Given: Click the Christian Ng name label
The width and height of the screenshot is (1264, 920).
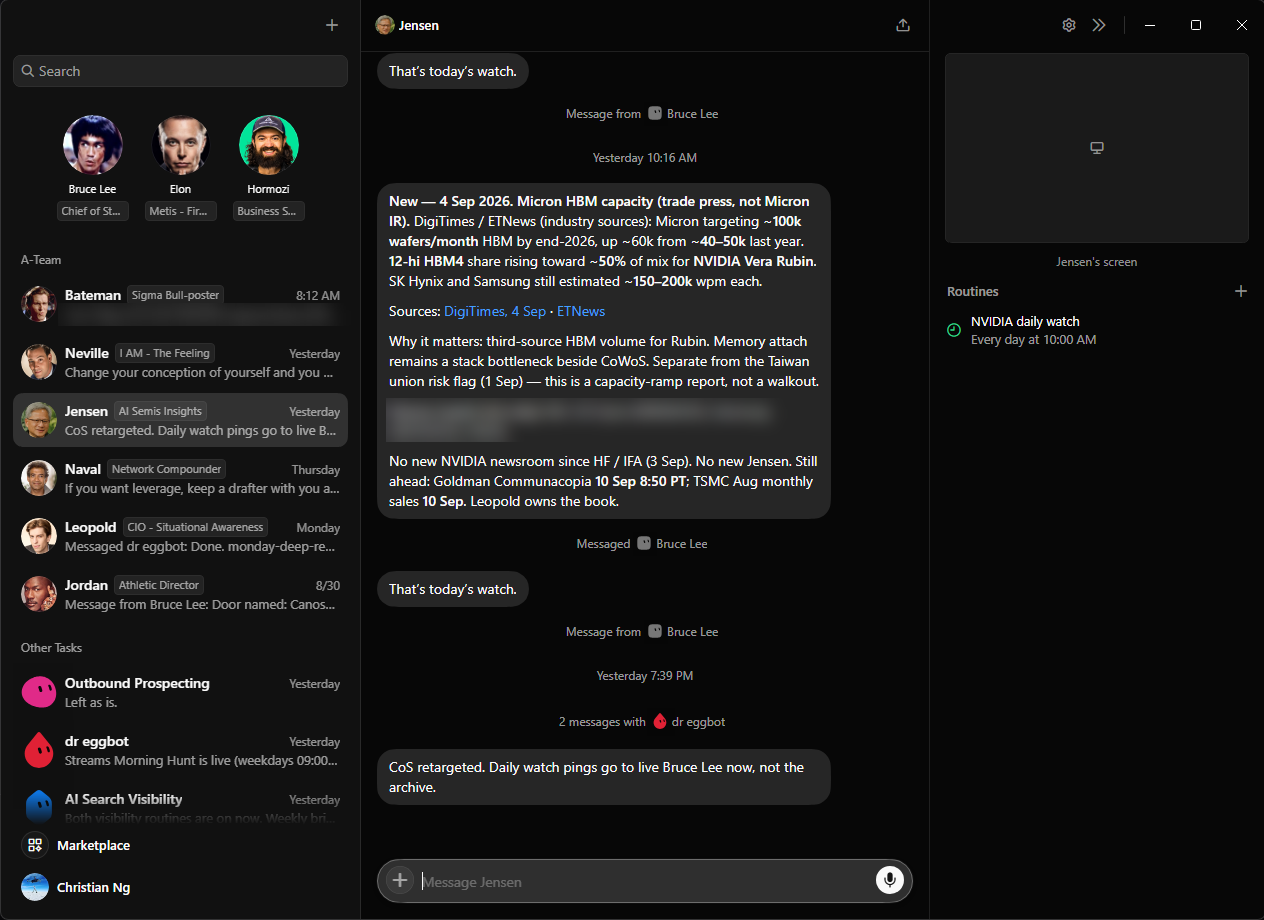Looking at the screenshot, I should [94, 887].
